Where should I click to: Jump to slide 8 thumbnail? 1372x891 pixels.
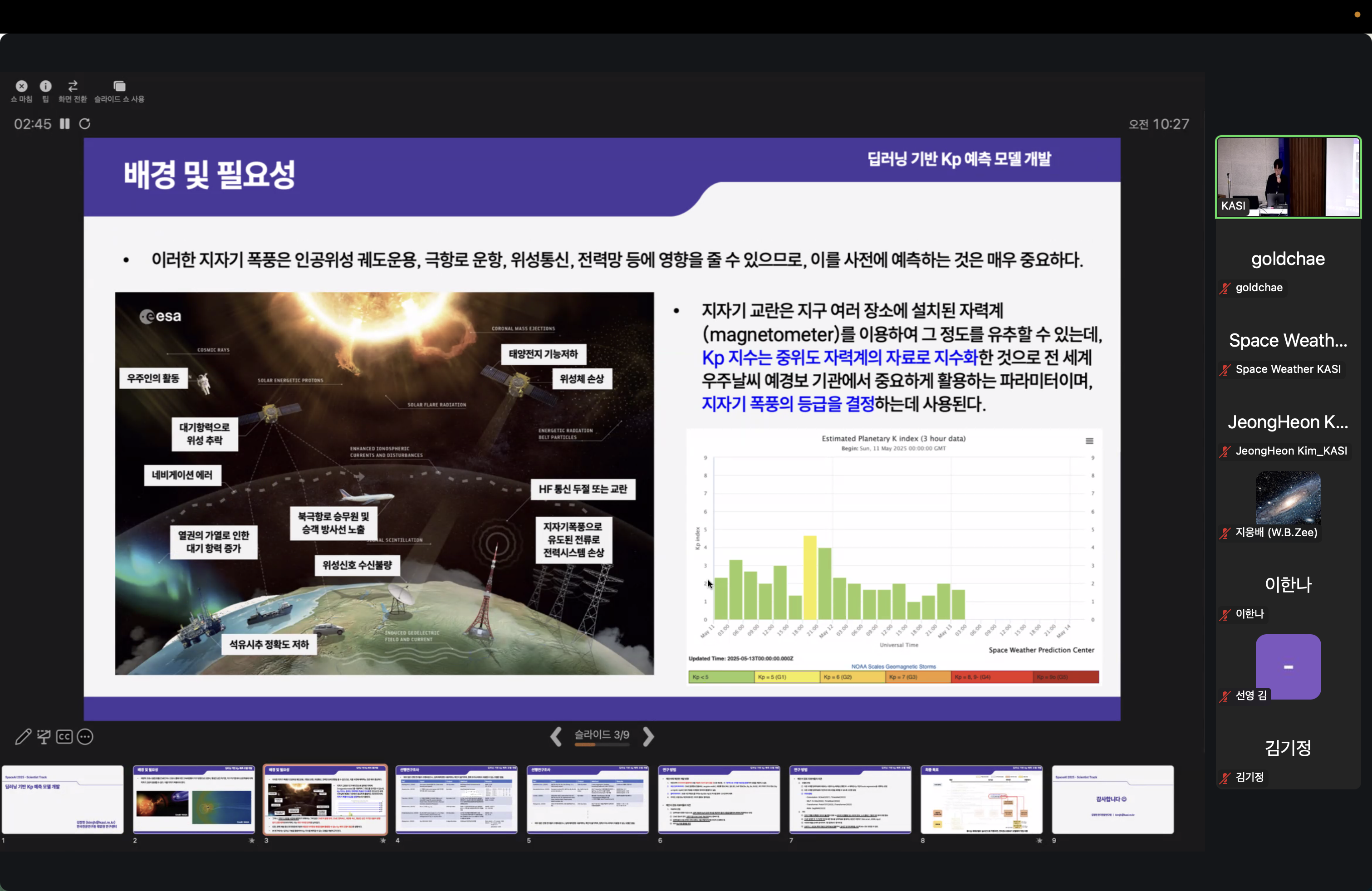[x=982, y=799]
